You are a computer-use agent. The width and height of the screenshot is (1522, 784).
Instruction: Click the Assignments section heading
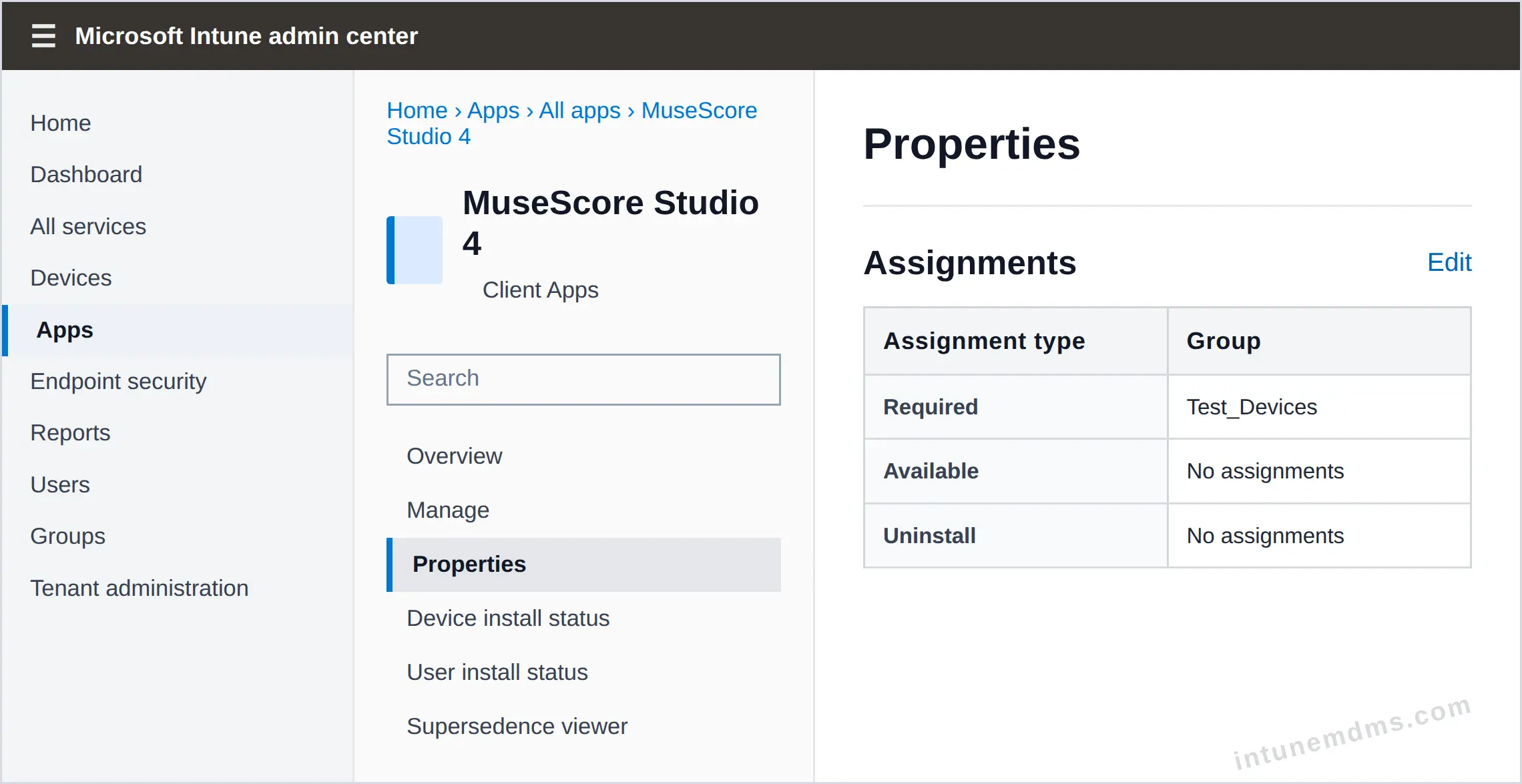970,262
